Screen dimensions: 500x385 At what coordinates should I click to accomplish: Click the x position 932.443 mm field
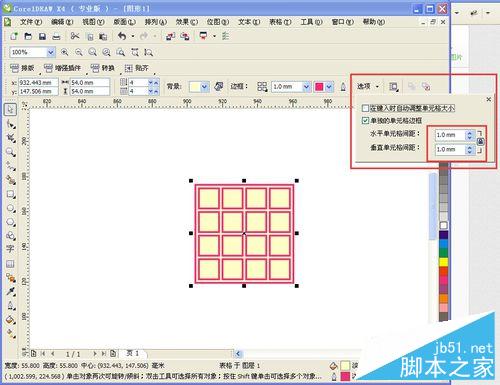(38, 82)
